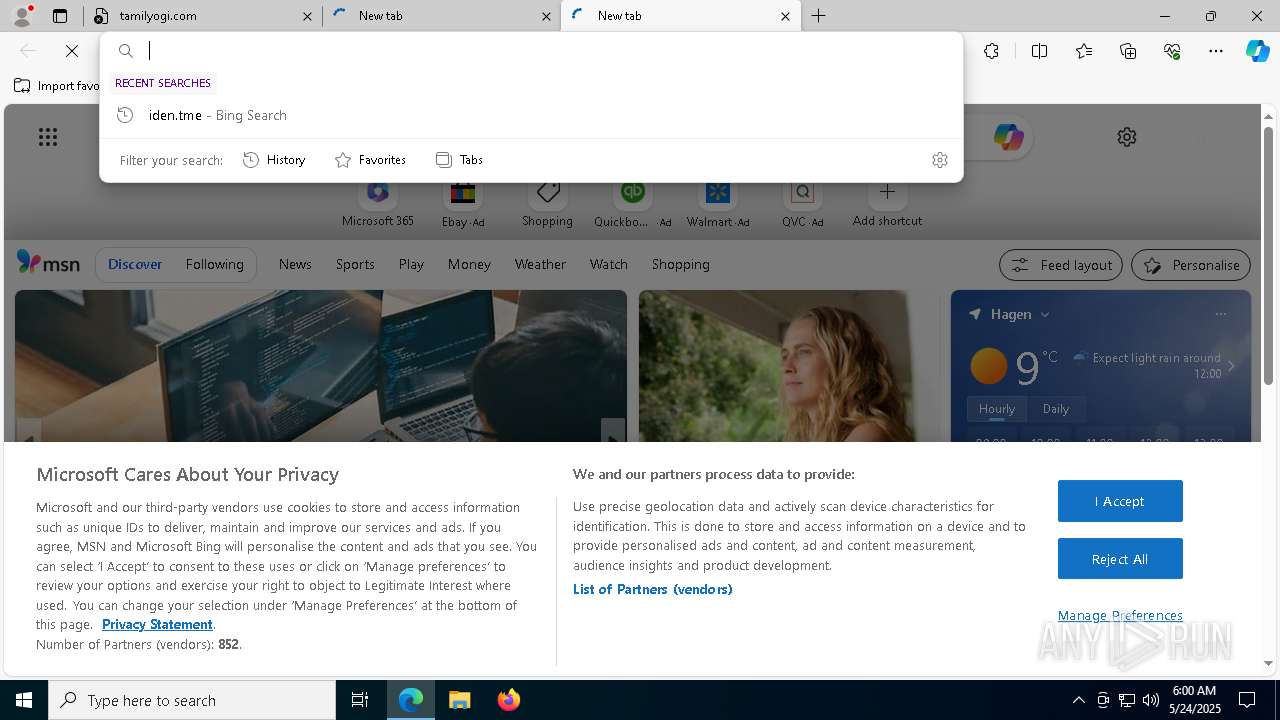Filter search by History
The height and width of the screenshot is (720, 1280).
tap(274, 160)
